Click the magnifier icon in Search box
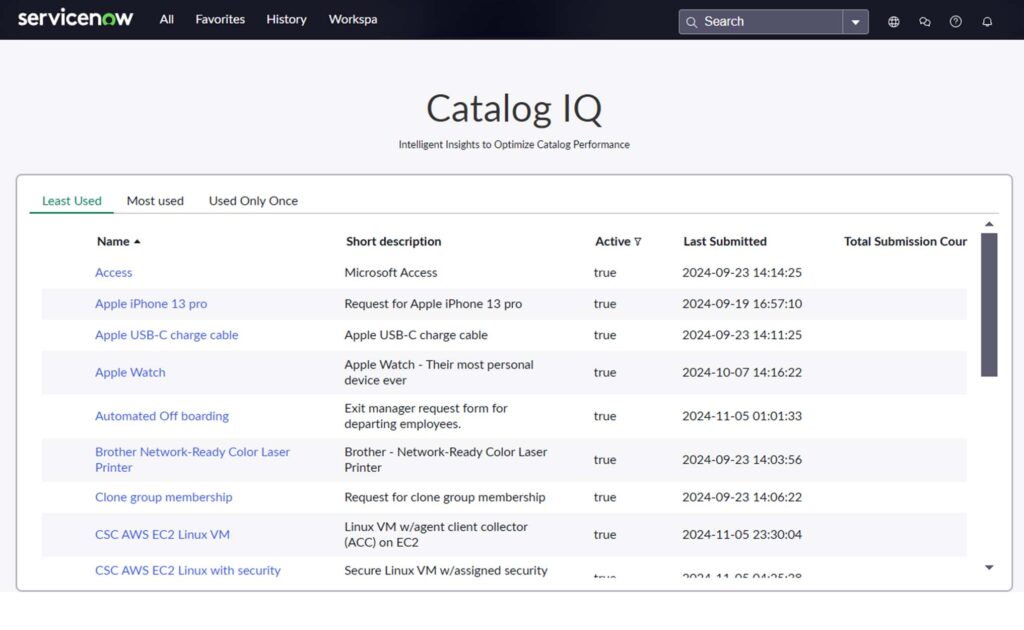 (691, 22)
